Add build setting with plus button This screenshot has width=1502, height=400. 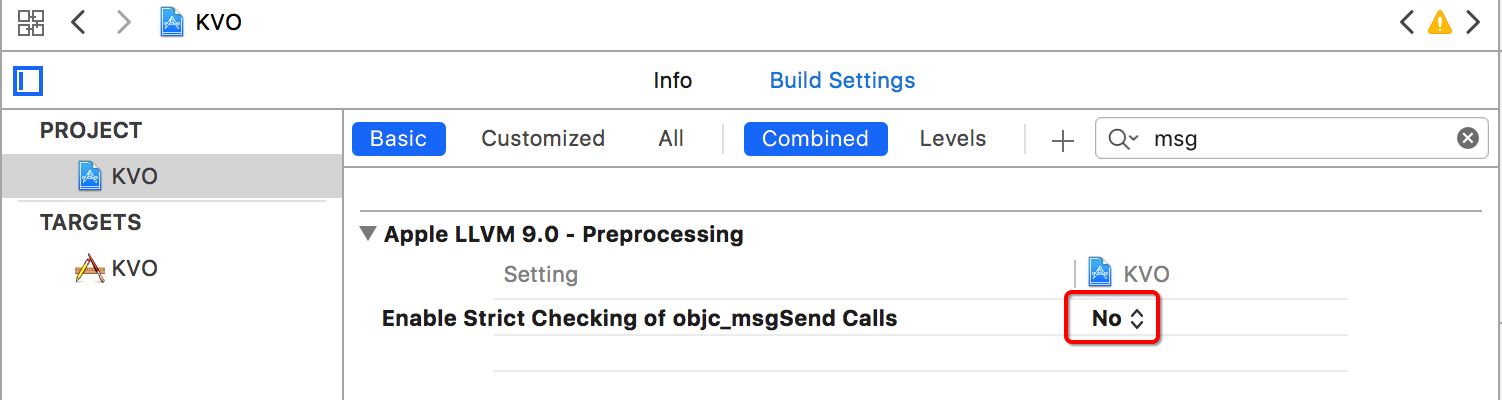click(x=1062, y=140)
